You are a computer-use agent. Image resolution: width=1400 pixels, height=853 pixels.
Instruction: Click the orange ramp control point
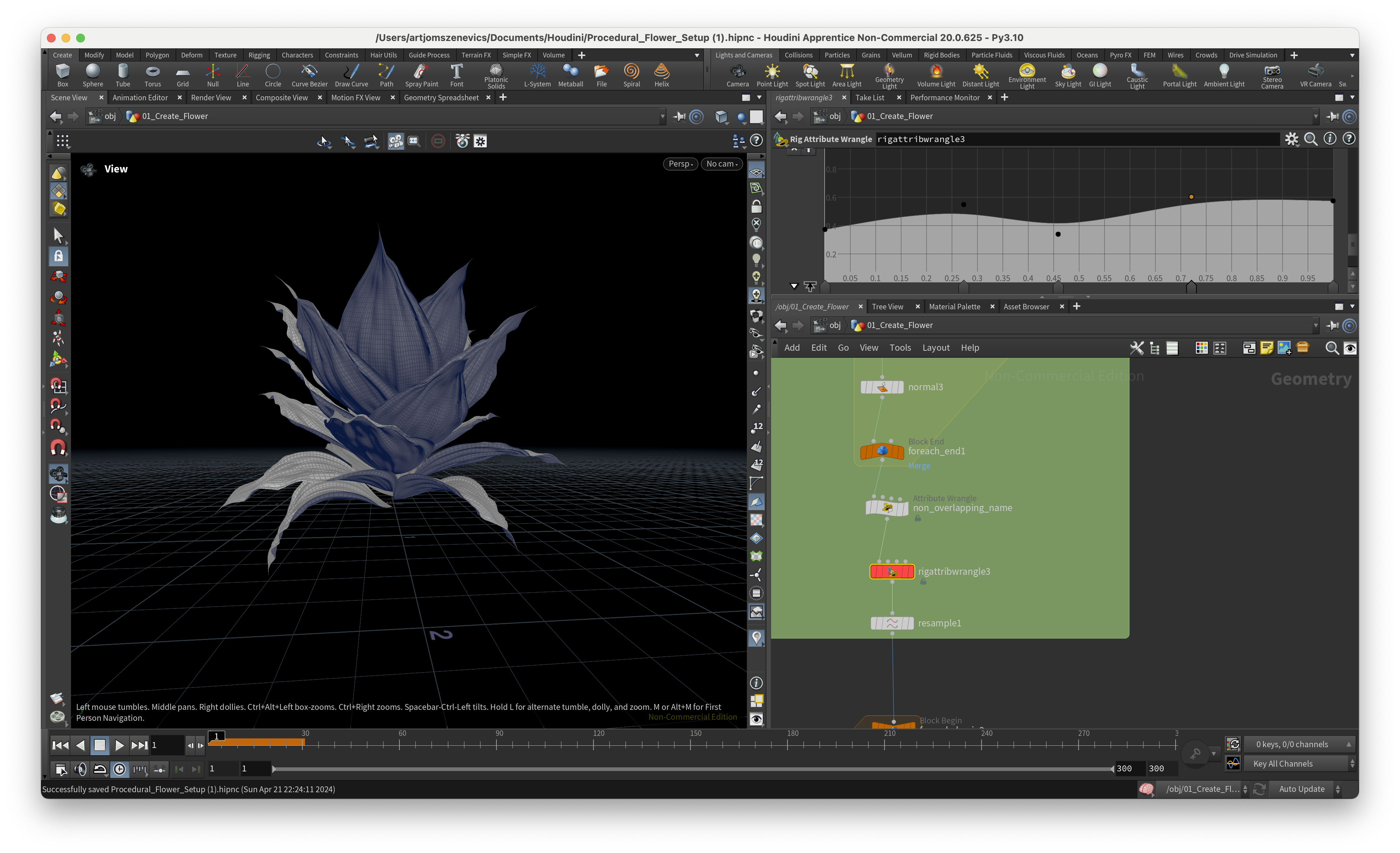[1191, 197]
